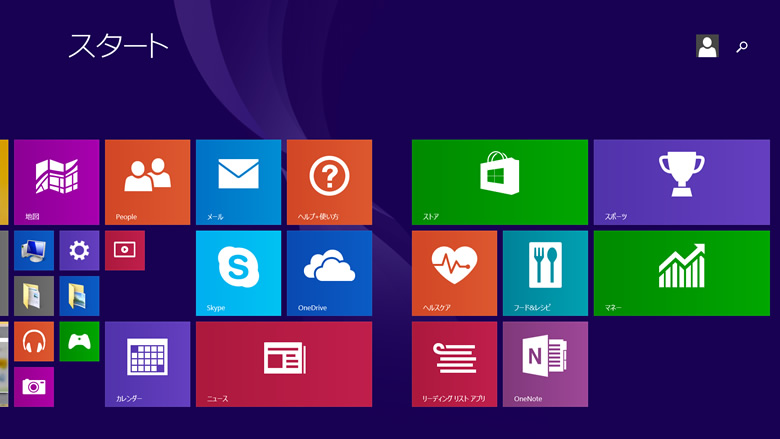Click the user account picture

[x=707, y=46]
